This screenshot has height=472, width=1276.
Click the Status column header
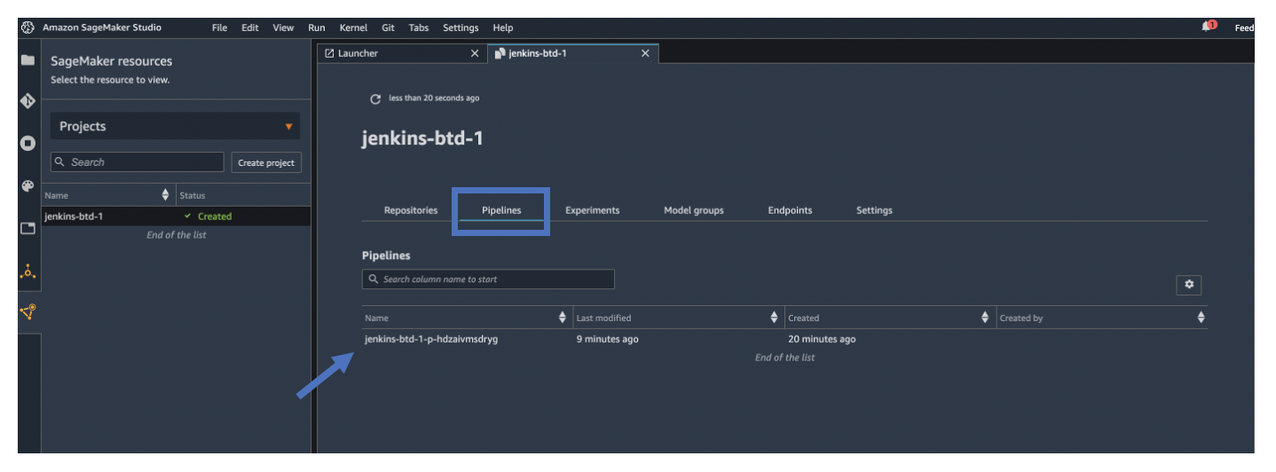(x=192, y=195)
